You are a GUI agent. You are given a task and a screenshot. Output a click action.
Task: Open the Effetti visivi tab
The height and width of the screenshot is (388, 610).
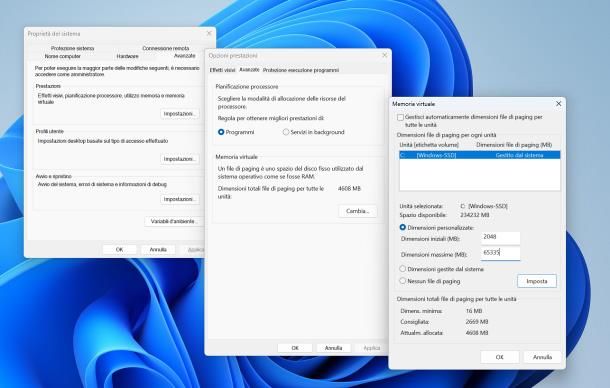pyautogui.click(x=223, y=70)
